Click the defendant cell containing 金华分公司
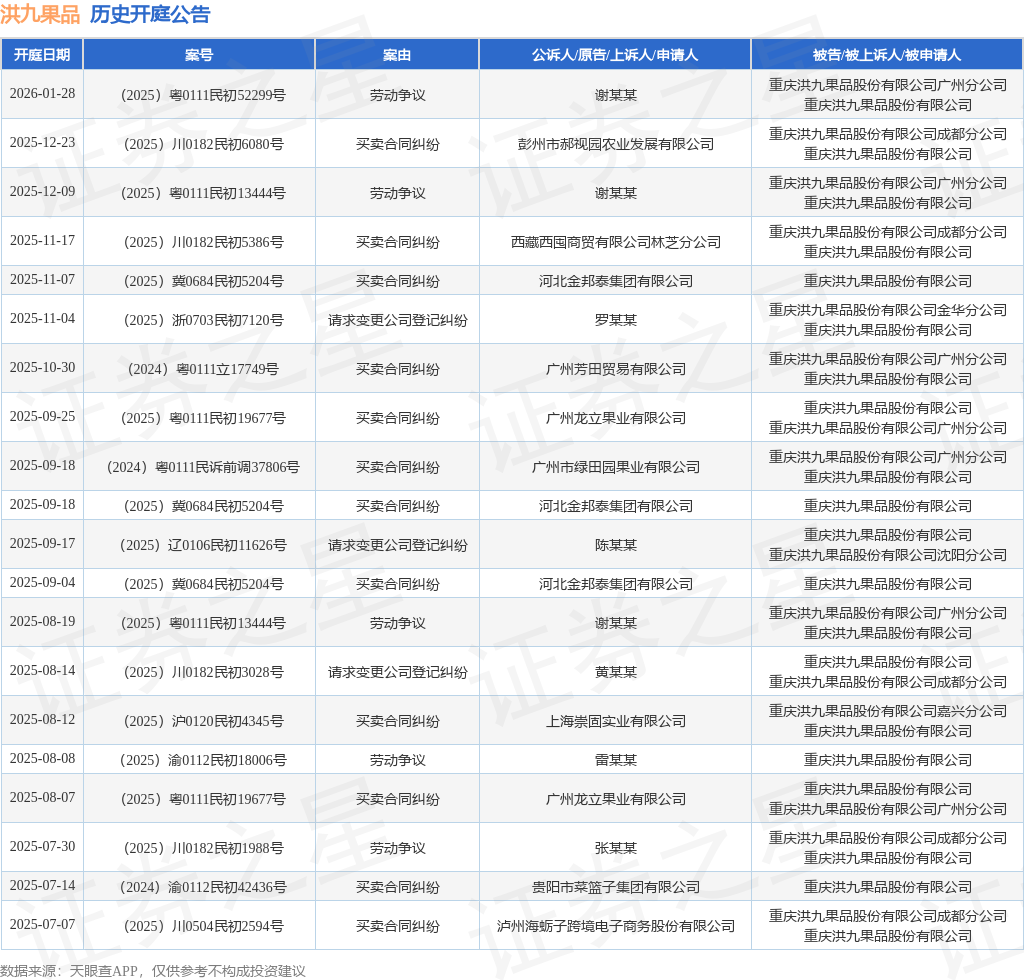Image resolution: width=1024 pixels, height=980 pixels. click(x=887, y=320)
